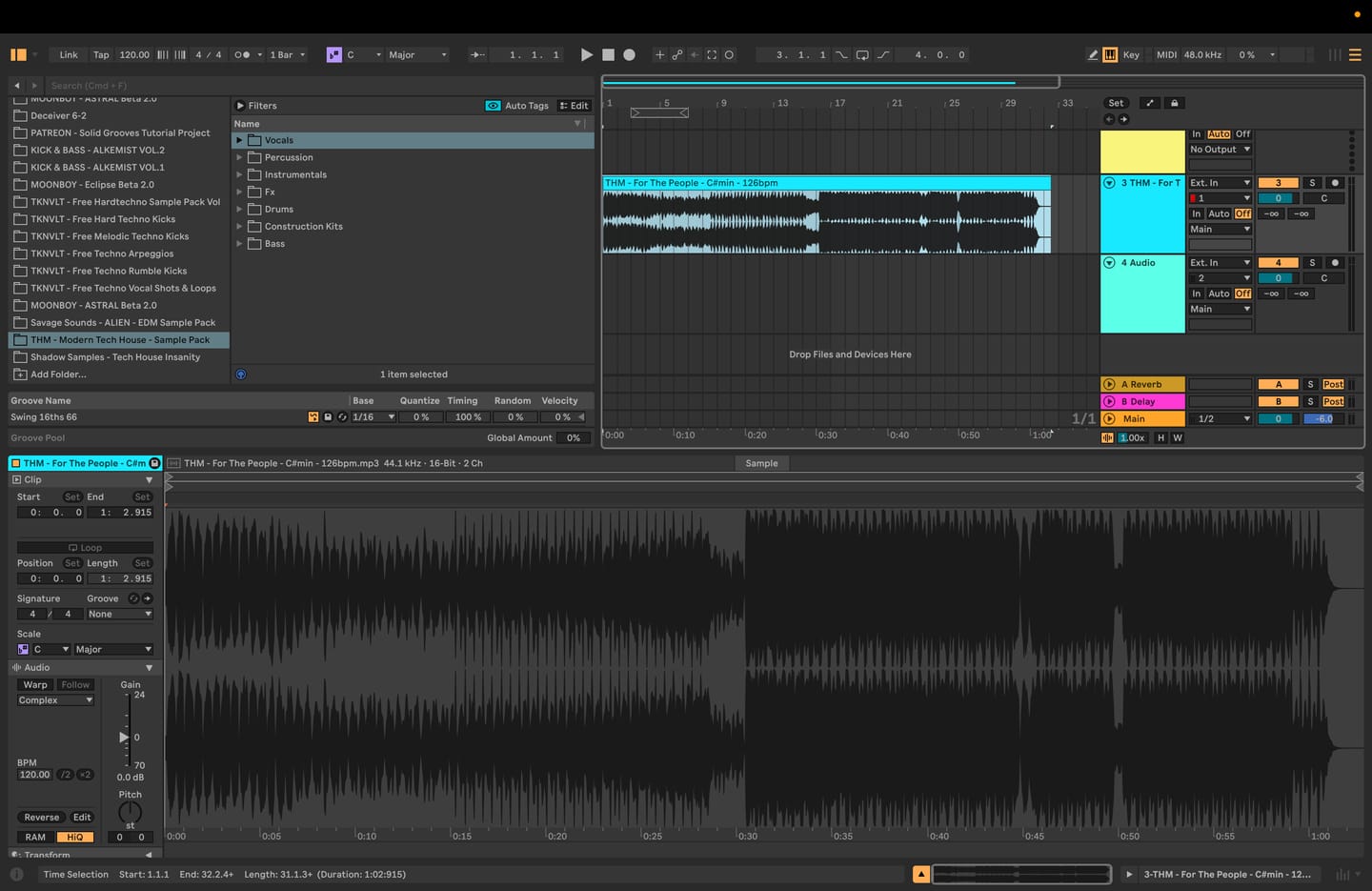Toggle the computer MIDI keyboard icon

[1110, 54]
